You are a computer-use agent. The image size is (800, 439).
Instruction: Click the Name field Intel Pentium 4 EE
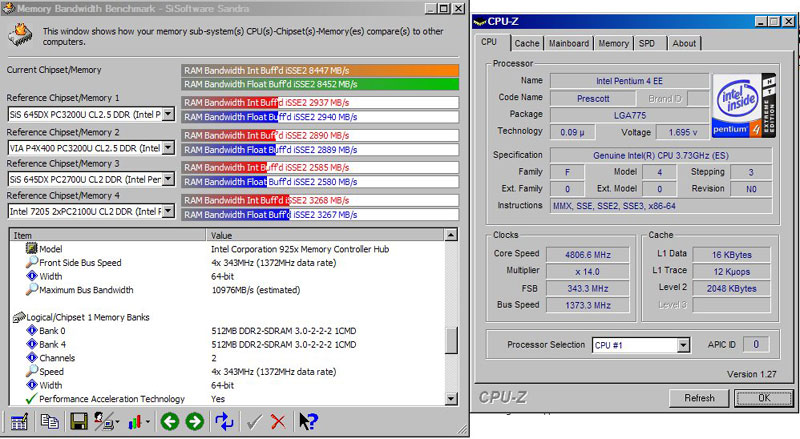(630, 81)
